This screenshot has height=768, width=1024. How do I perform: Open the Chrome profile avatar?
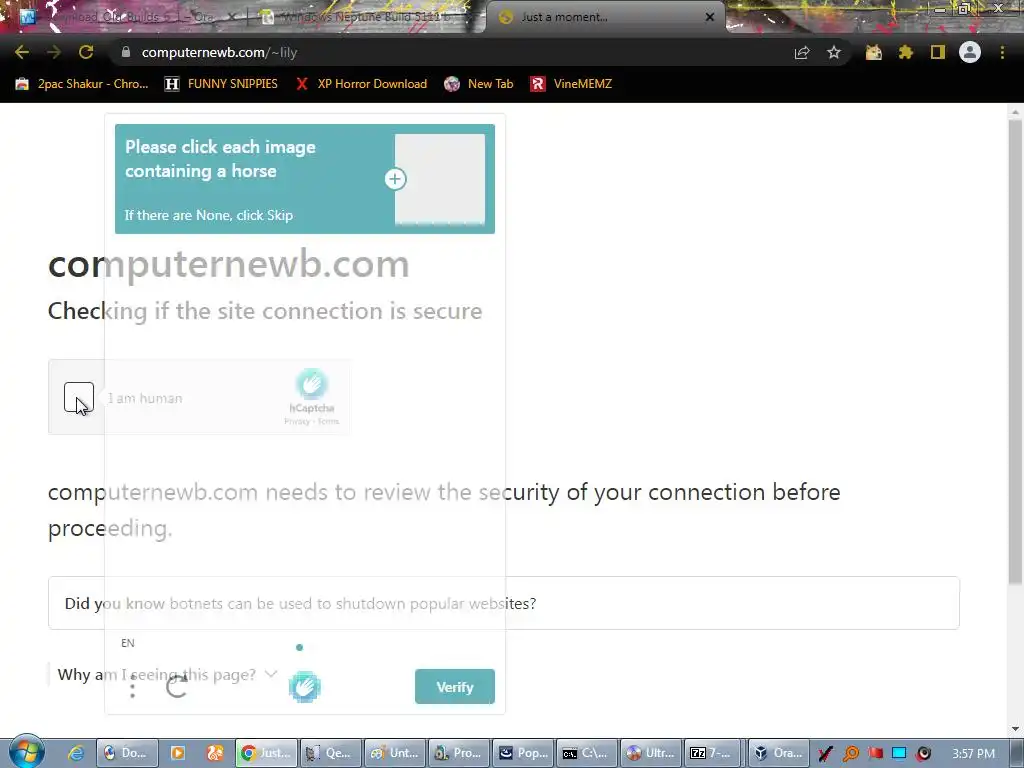(x=970, y=52)
